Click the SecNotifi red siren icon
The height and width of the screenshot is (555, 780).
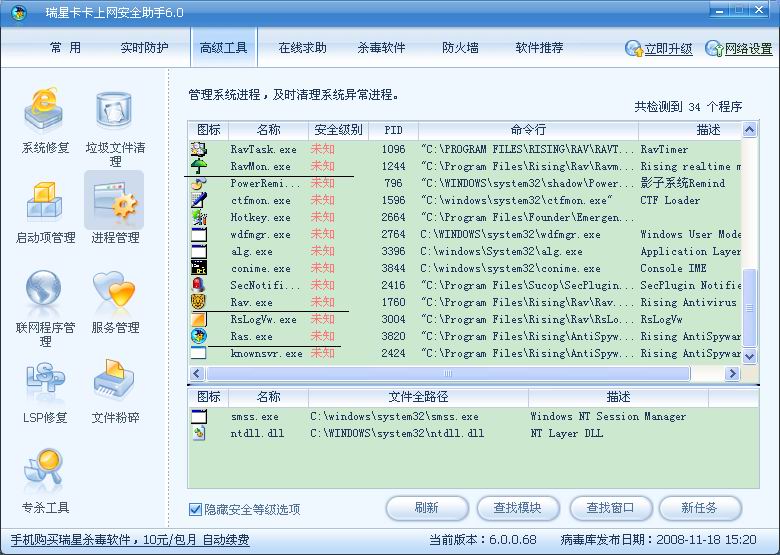[199, 285]
